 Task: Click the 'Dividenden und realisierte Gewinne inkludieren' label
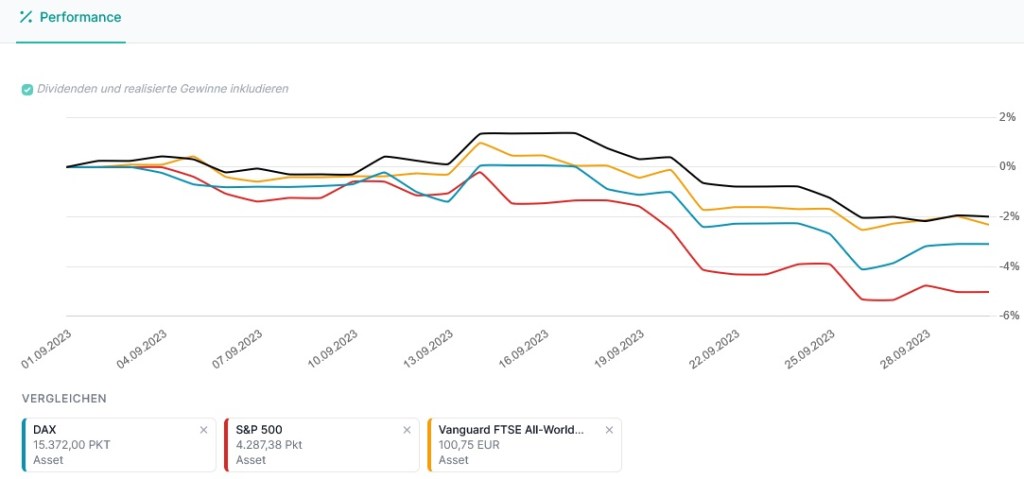point(162,89)
